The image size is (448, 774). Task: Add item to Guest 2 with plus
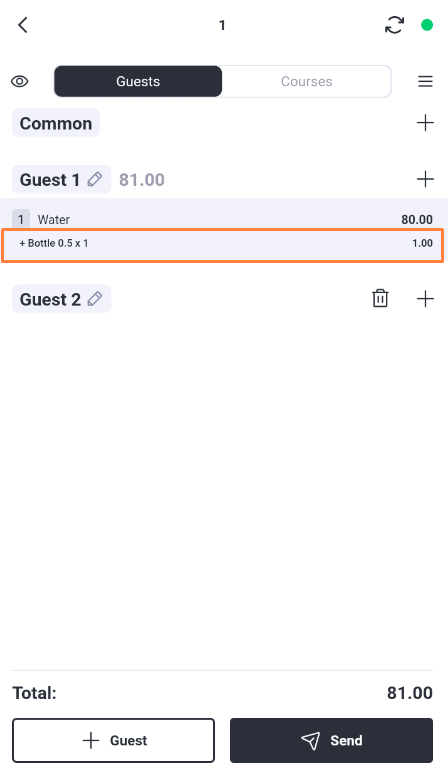click(x=425, y=299)
